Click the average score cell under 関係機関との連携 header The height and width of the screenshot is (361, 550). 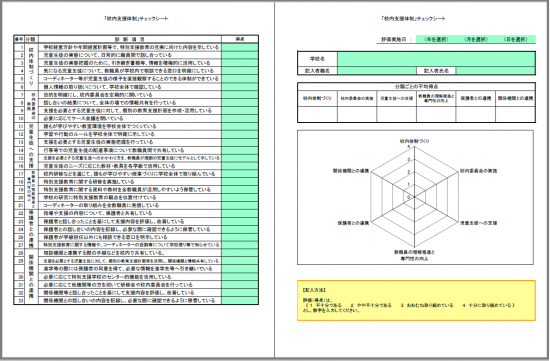click(516, 114)
